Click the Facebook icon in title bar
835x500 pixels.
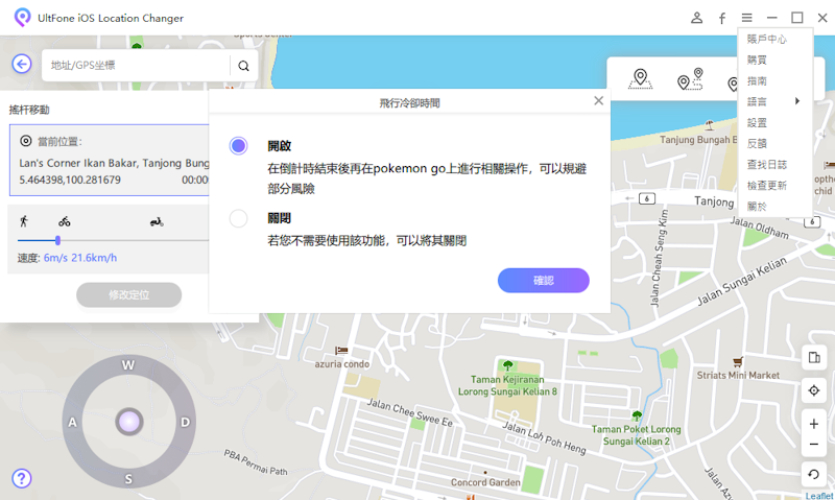pos(722,18)
